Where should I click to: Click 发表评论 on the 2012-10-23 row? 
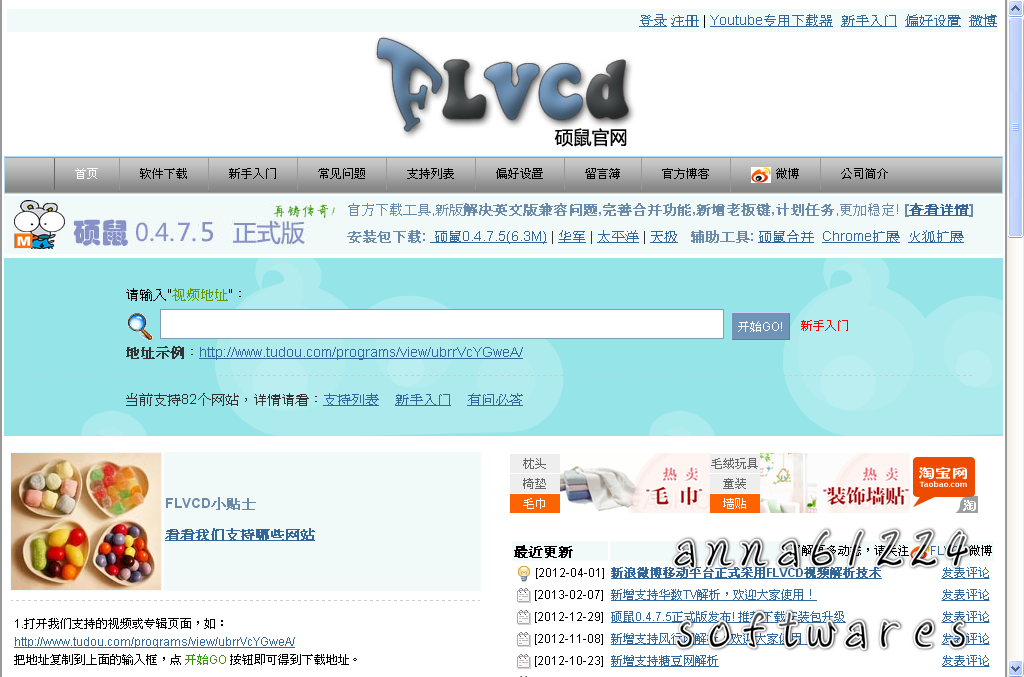point(965,661)
